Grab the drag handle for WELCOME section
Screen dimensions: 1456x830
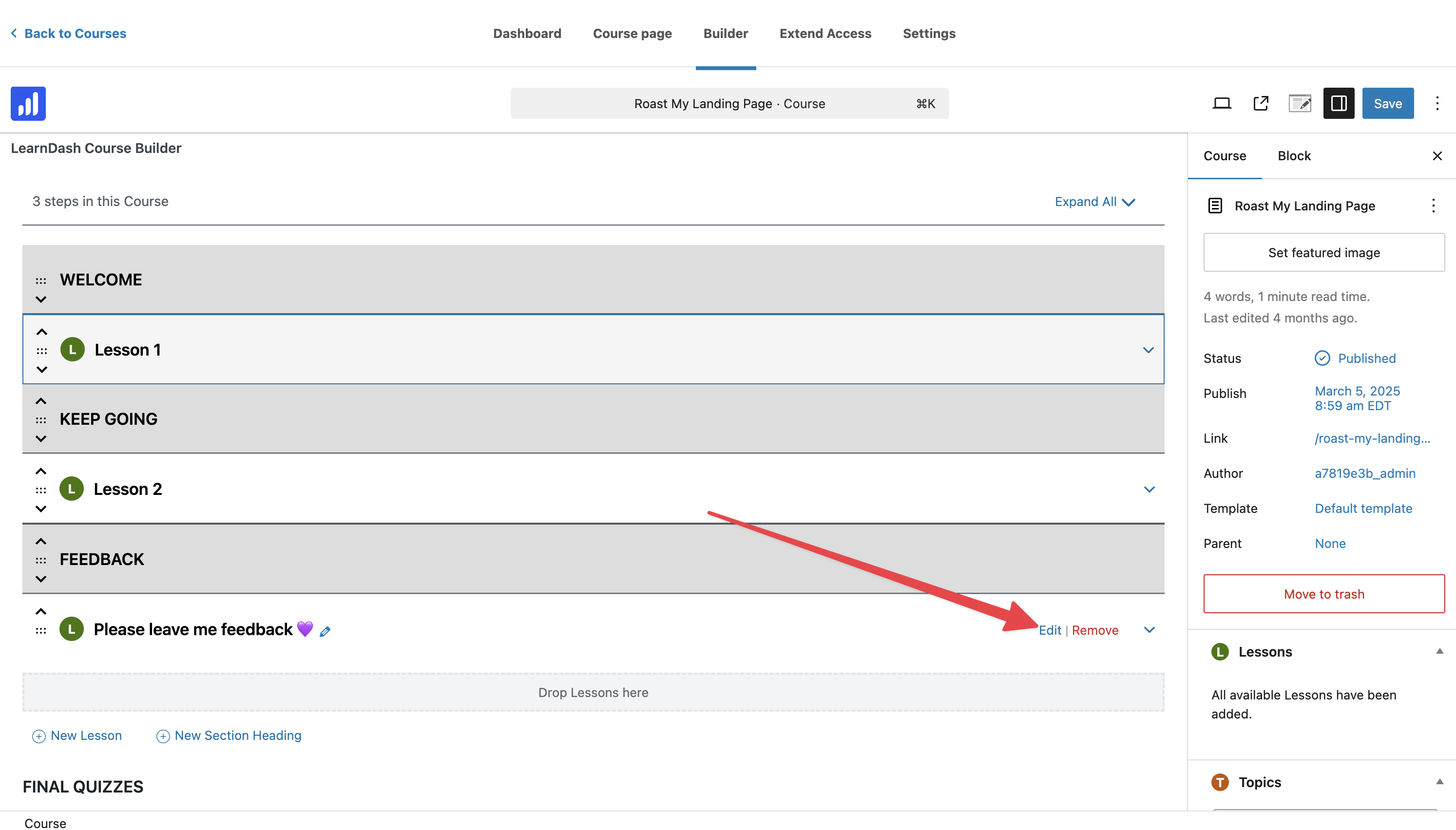point(41,281)
